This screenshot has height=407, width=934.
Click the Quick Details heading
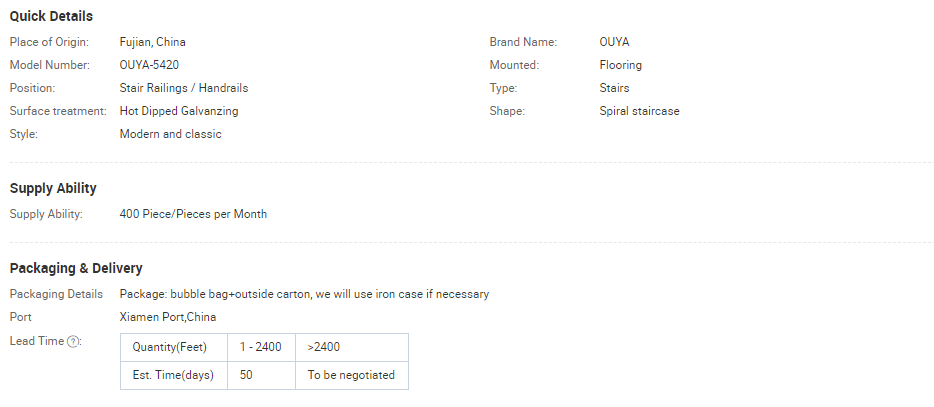pos(51,16)
